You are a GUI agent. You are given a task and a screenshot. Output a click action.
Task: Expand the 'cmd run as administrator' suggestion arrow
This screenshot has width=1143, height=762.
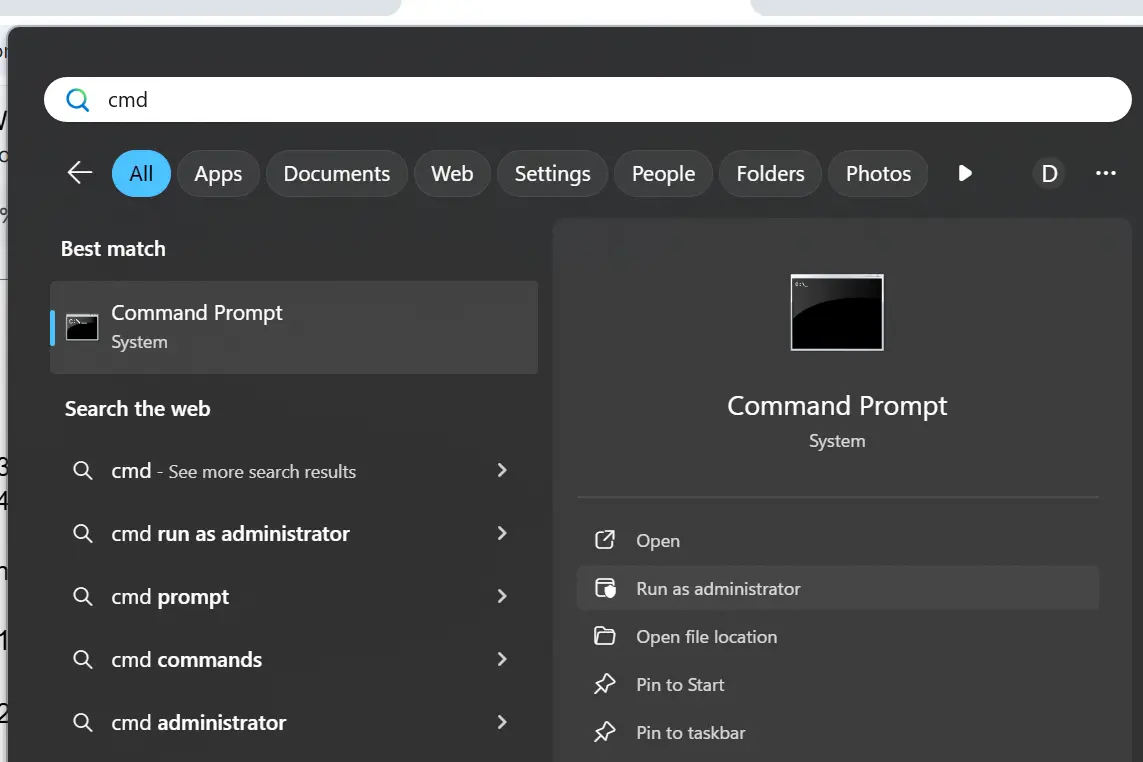click(x=502, y=534)
